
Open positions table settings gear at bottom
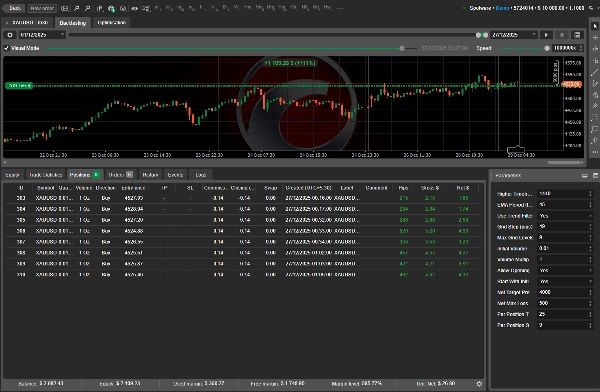(479, 384)
